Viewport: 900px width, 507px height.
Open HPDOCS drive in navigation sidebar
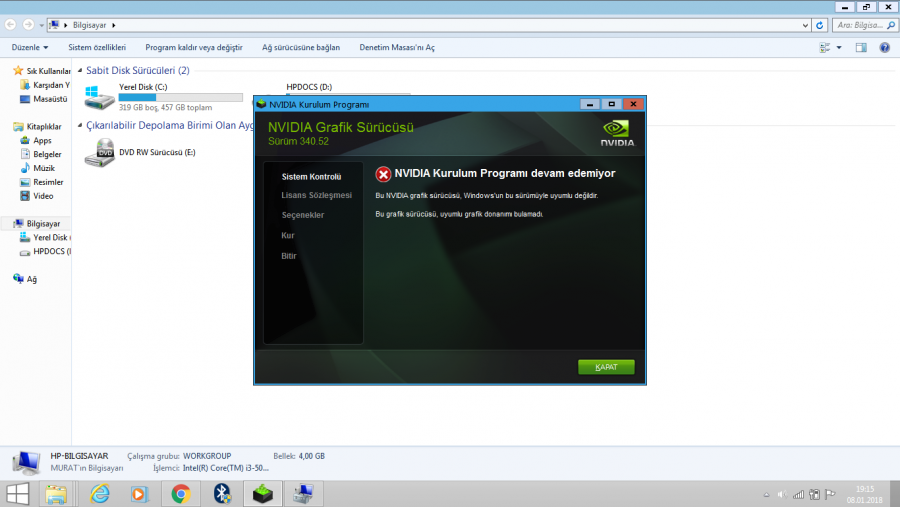45,251
